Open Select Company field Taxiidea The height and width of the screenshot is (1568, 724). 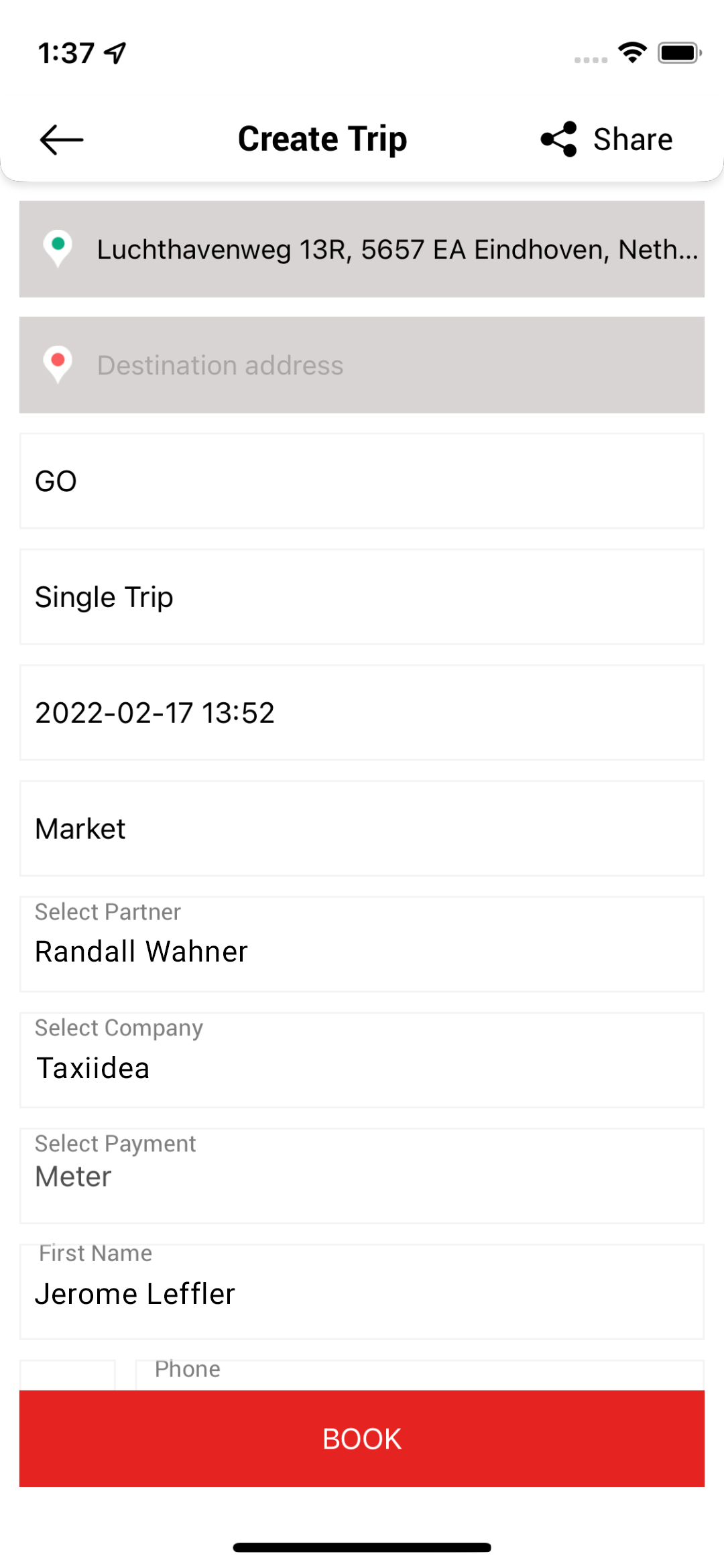(362, 1061)
